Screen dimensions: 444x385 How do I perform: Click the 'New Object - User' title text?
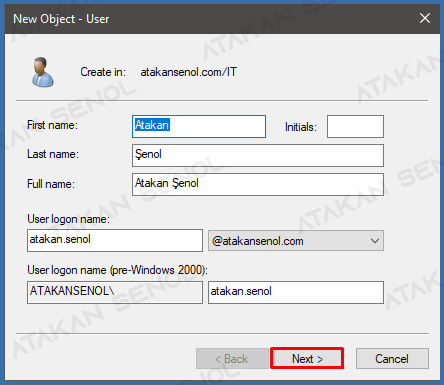(61, 19)
